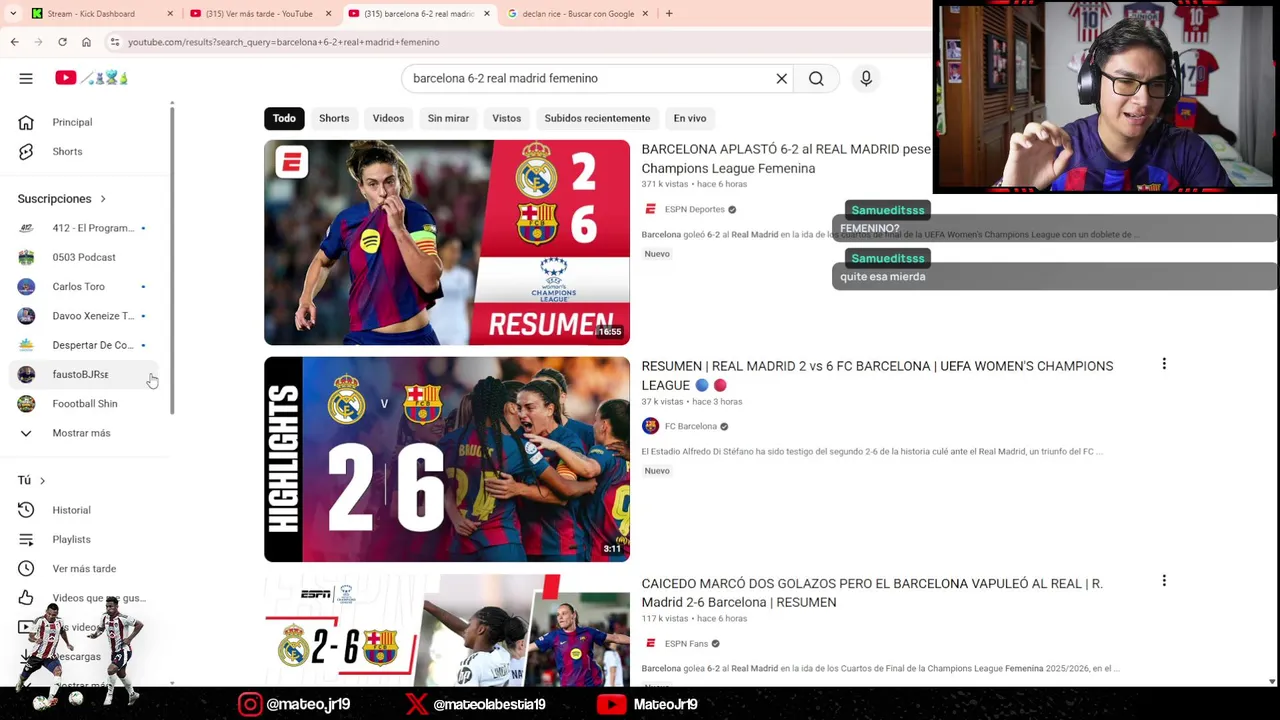The width and height of the screenshot is (1280, 720).
Task: Go back with browser back arrow
Action: point(14,42)
